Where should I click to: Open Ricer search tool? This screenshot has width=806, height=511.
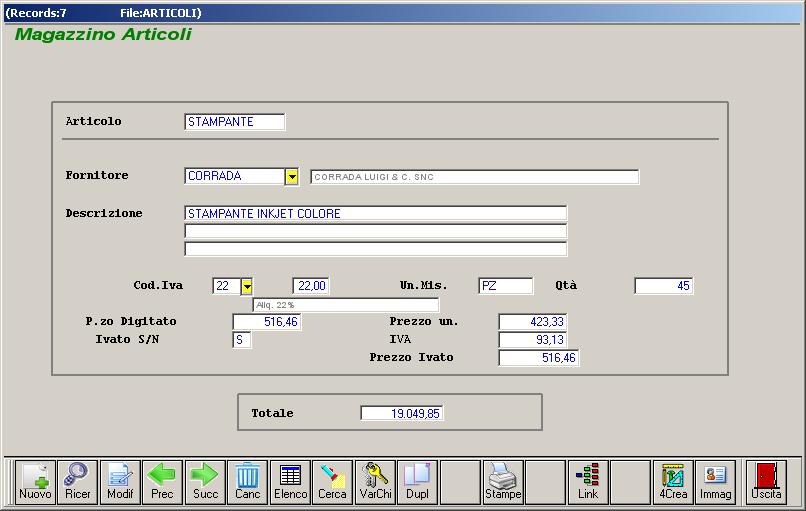coord(77,482)
